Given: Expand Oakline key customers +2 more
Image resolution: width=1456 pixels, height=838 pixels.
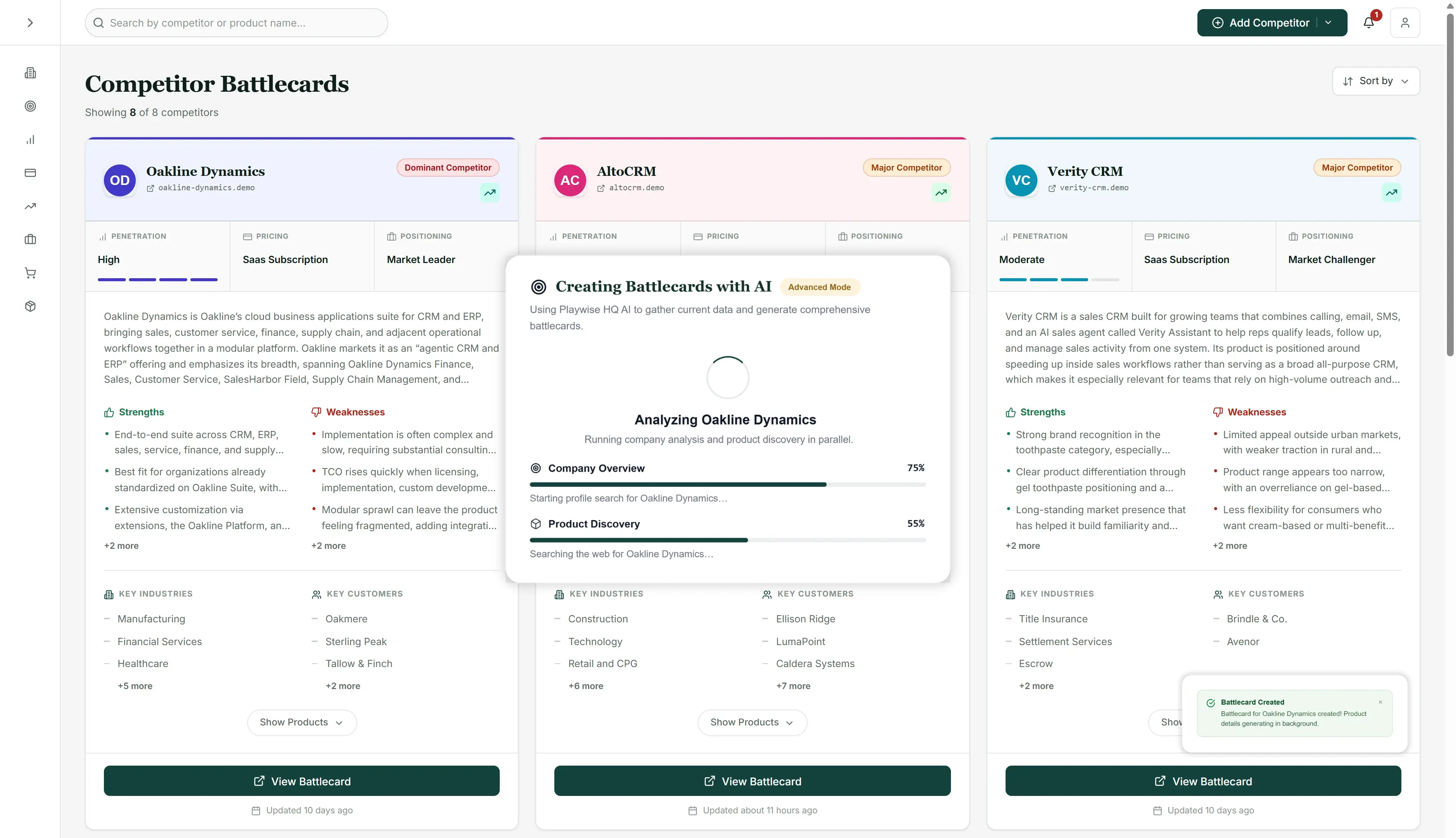Looking at the screenshot, I should point(343,686).
